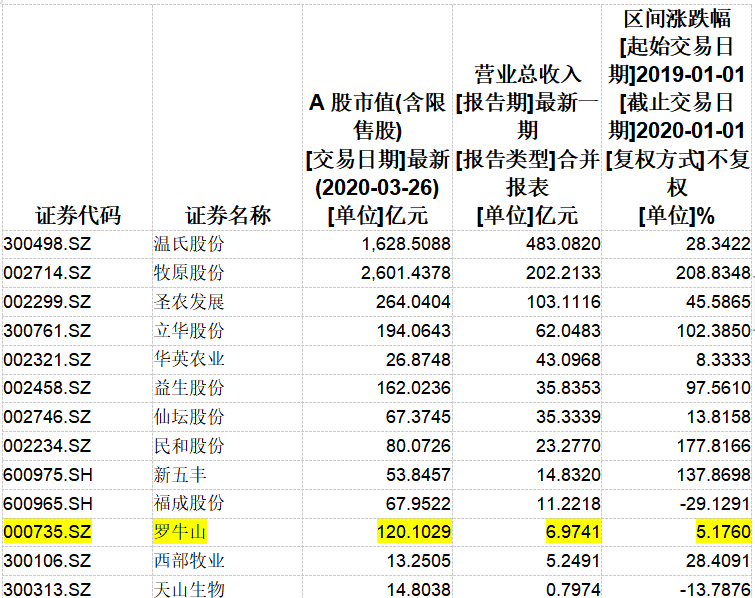
Task: Select cell 28.4091
Action: tap(677, 561)
